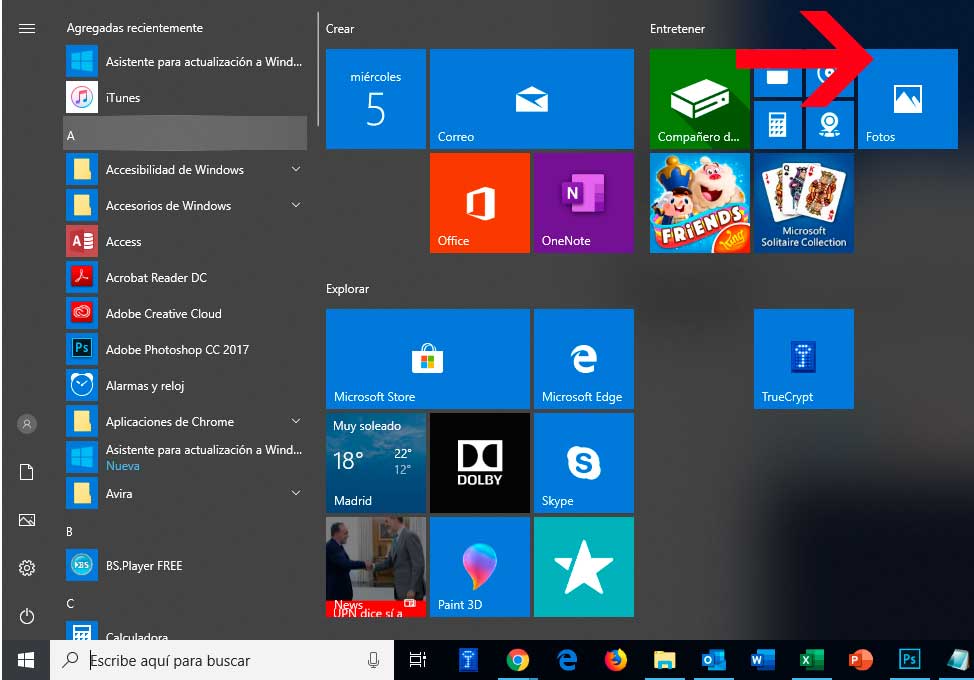Open Asistente para actualización marked Nueva
Image resolution: width=974 pixels, height=680 pixels.
(186, 458)
